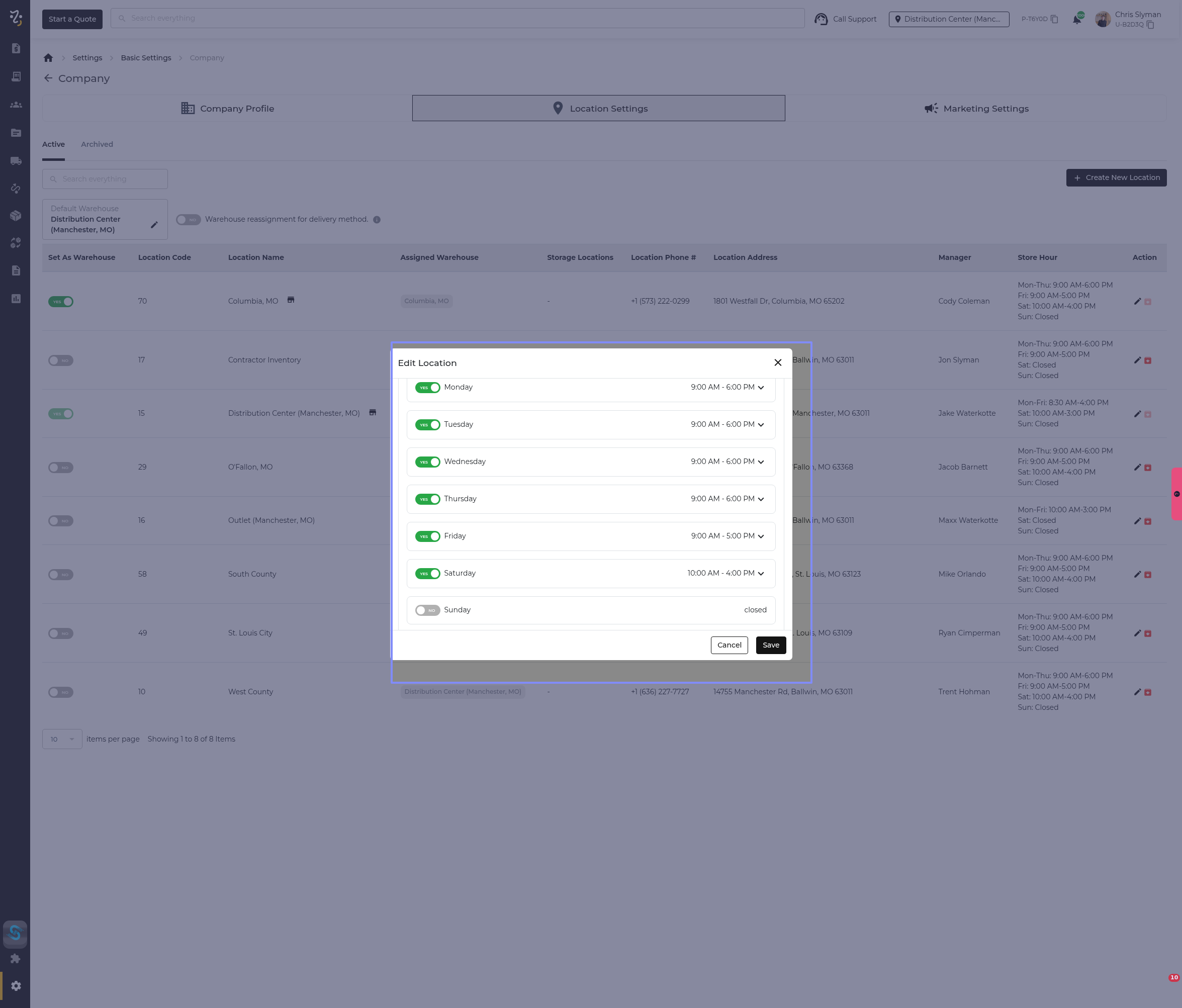Delete the West County location

[x=1148, y=692]
